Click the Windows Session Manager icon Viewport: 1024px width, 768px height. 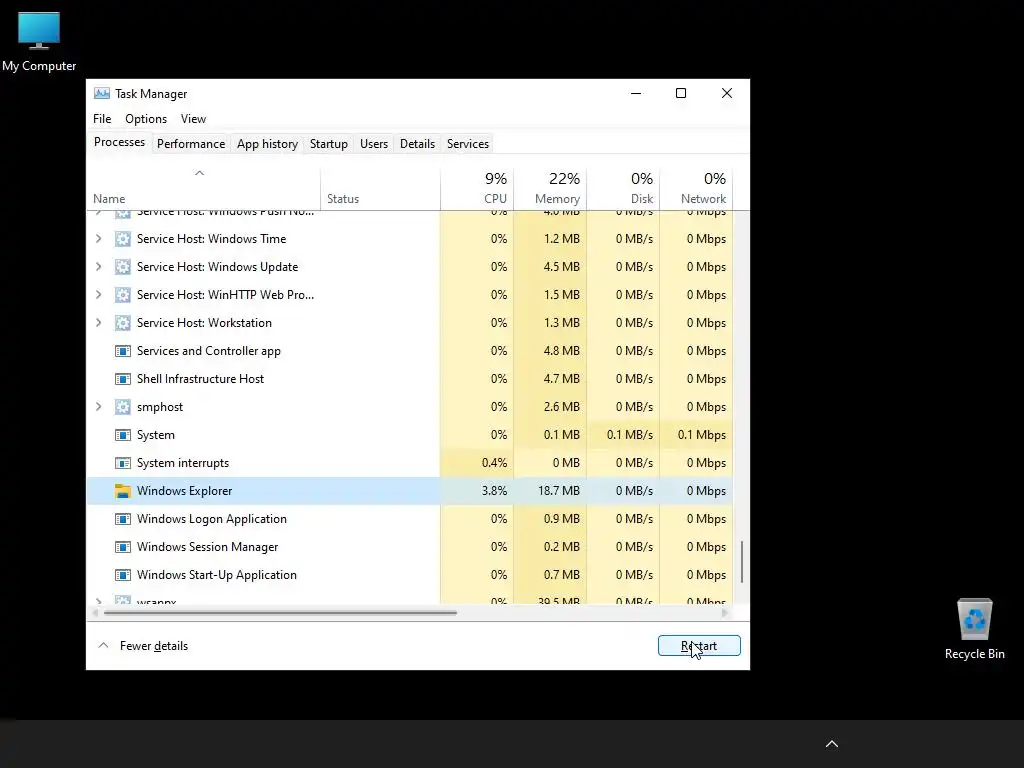(122, 547)
